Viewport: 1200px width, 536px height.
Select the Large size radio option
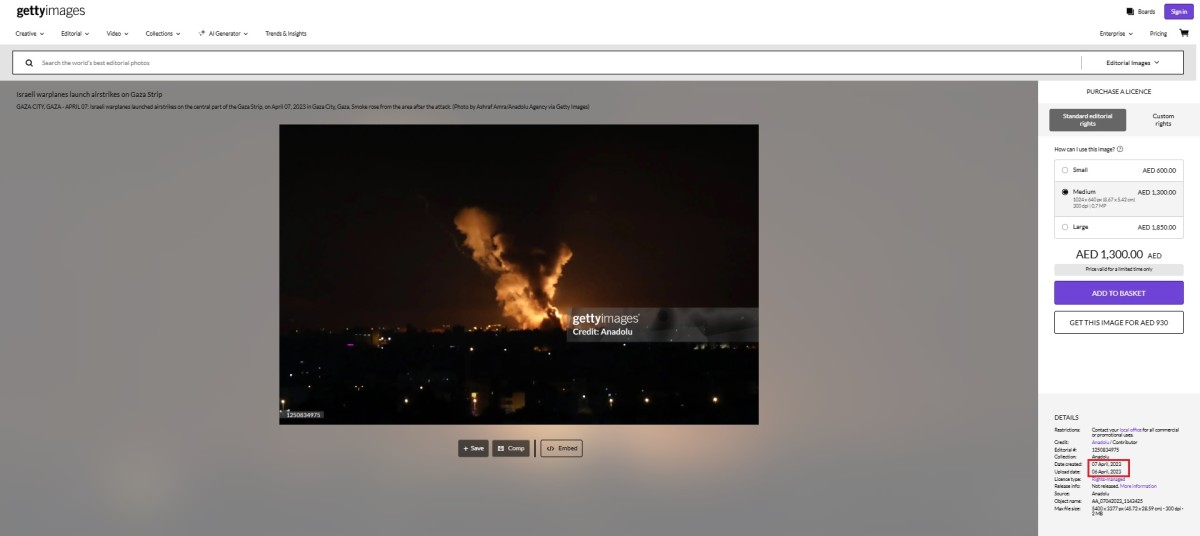pos(1065,227)
